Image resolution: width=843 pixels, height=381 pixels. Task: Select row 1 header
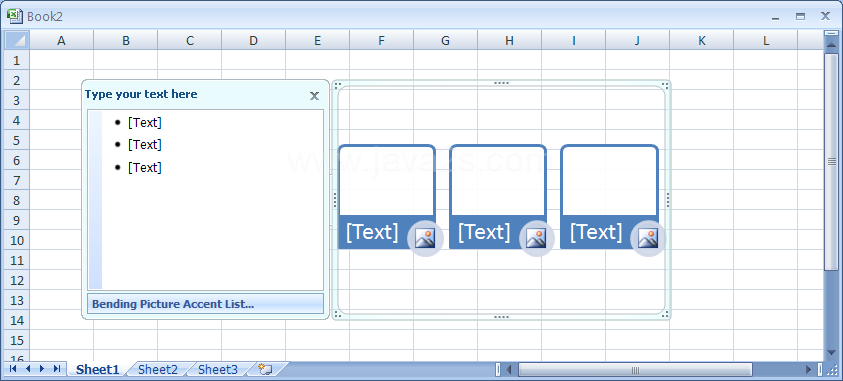(17, 60)
